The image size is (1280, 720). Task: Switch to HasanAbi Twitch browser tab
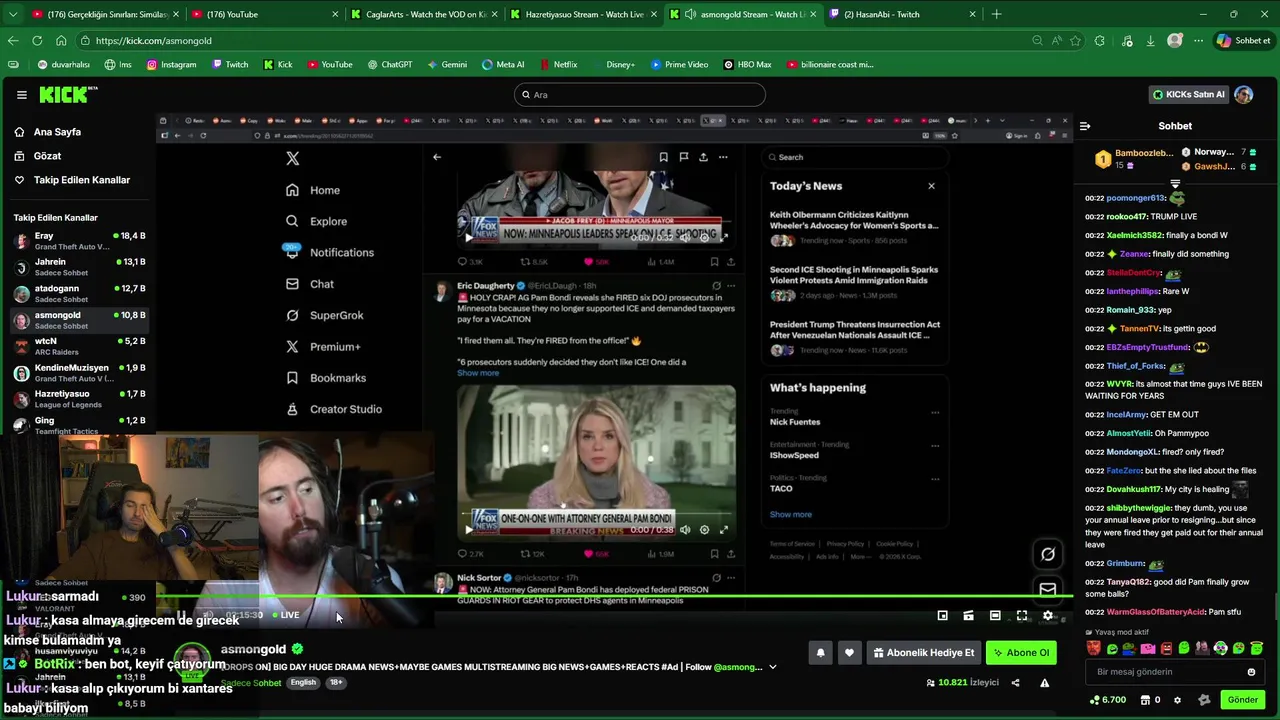(x=900, y=14)
